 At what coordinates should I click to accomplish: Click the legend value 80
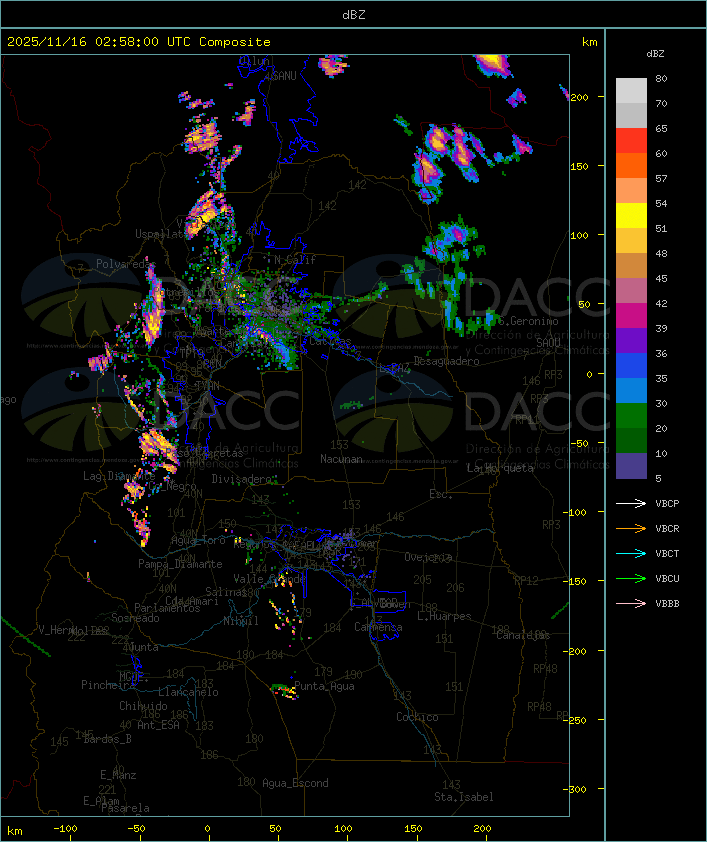[x=661, y=78]
